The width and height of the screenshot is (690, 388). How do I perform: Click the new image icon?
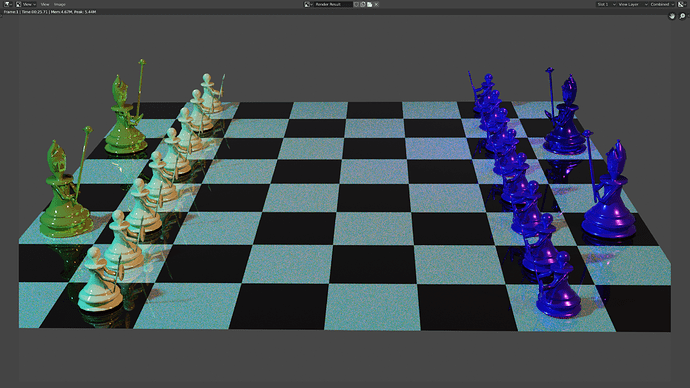click(x=363, y=4)
